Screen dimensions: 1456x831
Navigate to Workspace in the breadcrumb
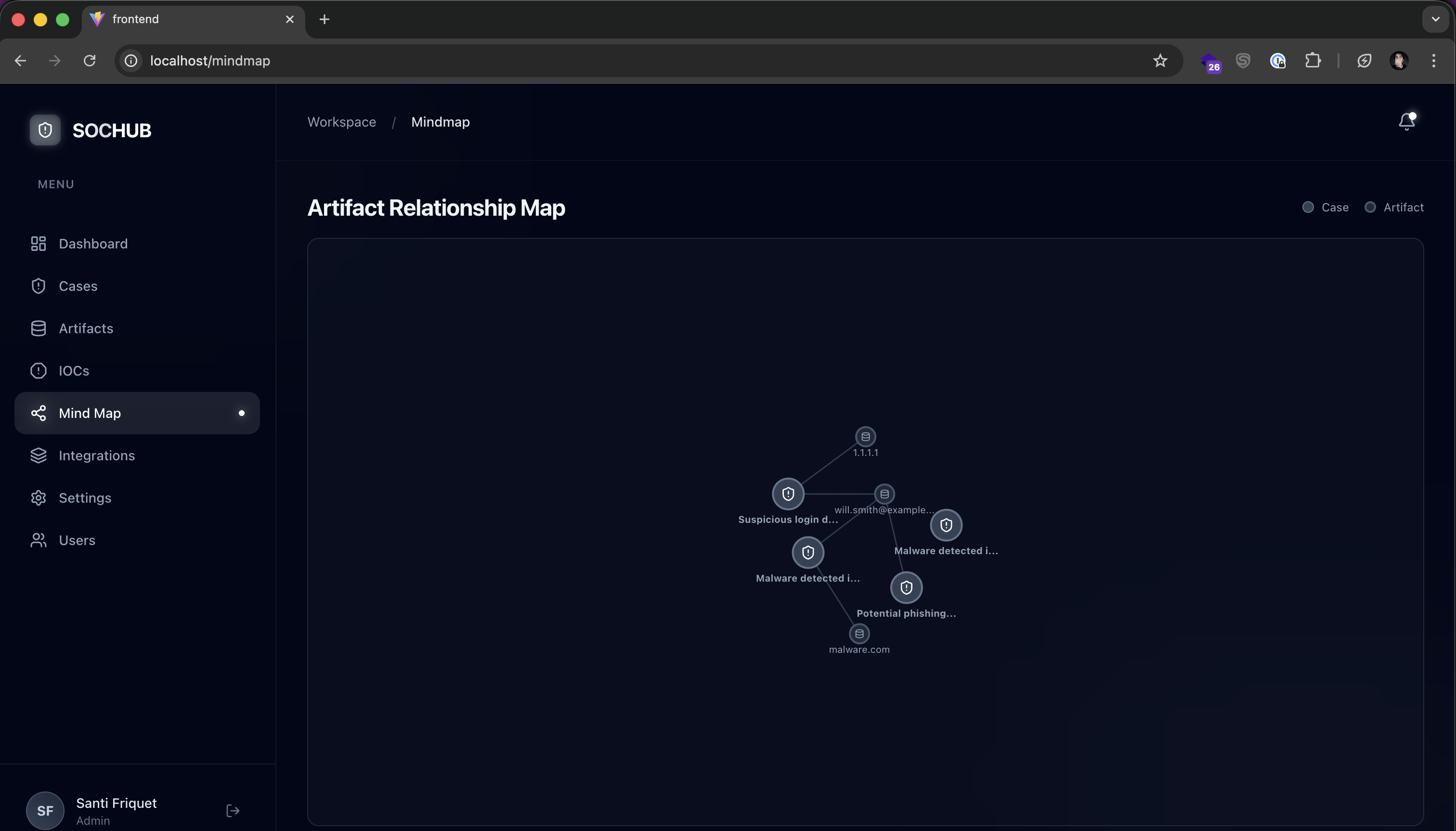341,121
